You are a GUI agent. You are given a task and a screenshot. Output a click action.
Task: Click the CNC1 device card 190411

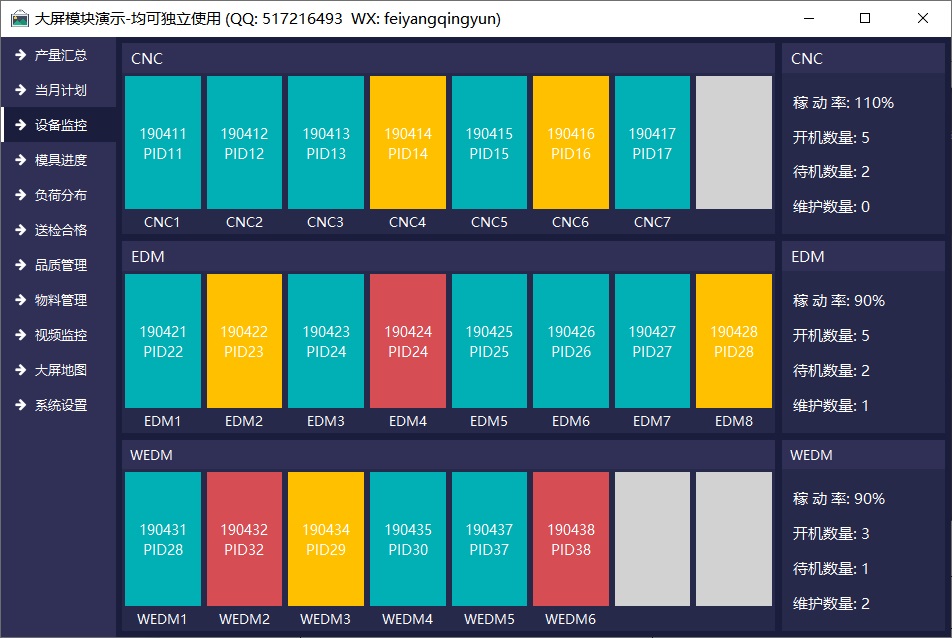coord(162,143)
